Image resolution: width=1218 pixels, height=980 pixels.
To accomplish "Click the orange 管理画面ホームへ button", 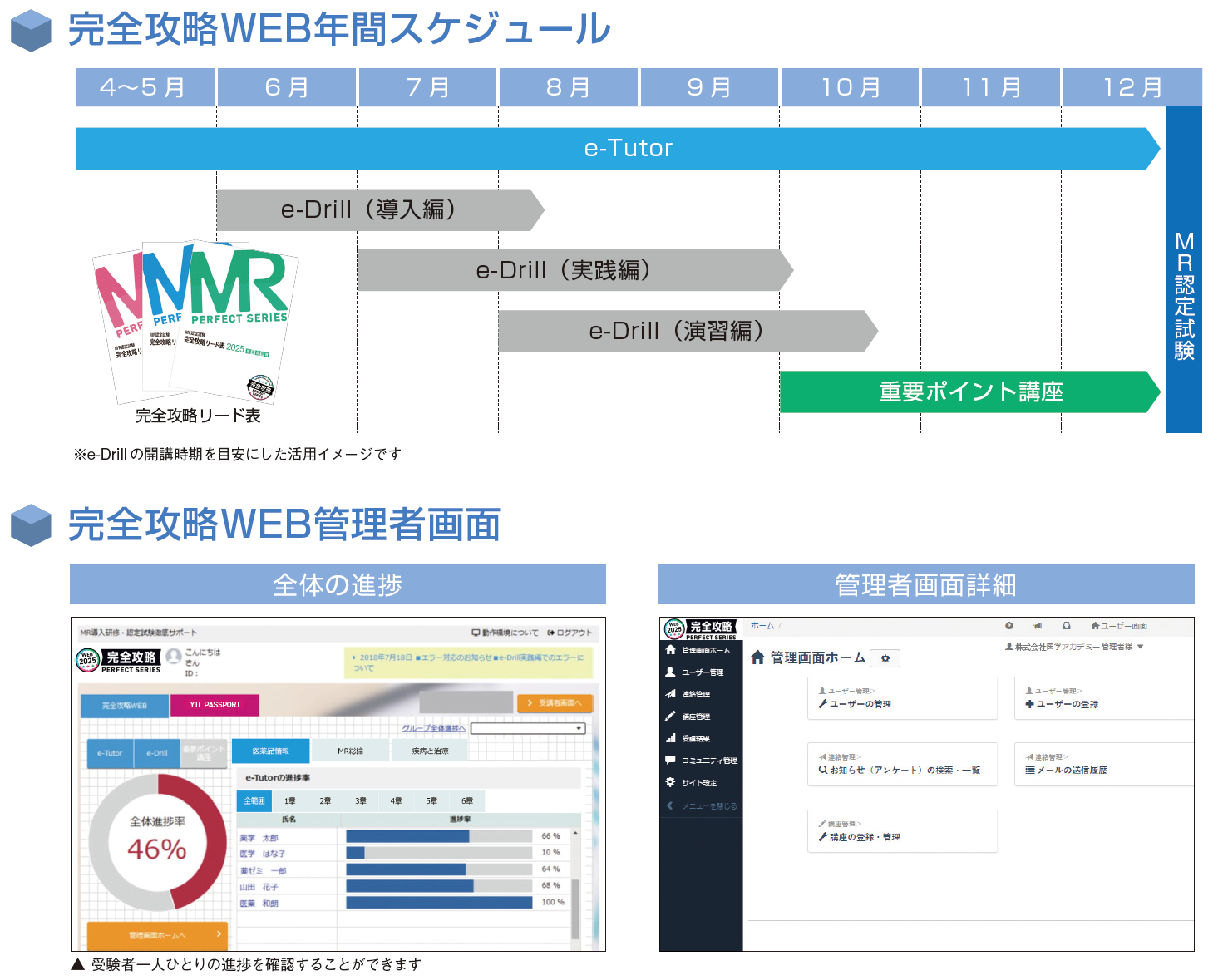I will click(157, 934).
